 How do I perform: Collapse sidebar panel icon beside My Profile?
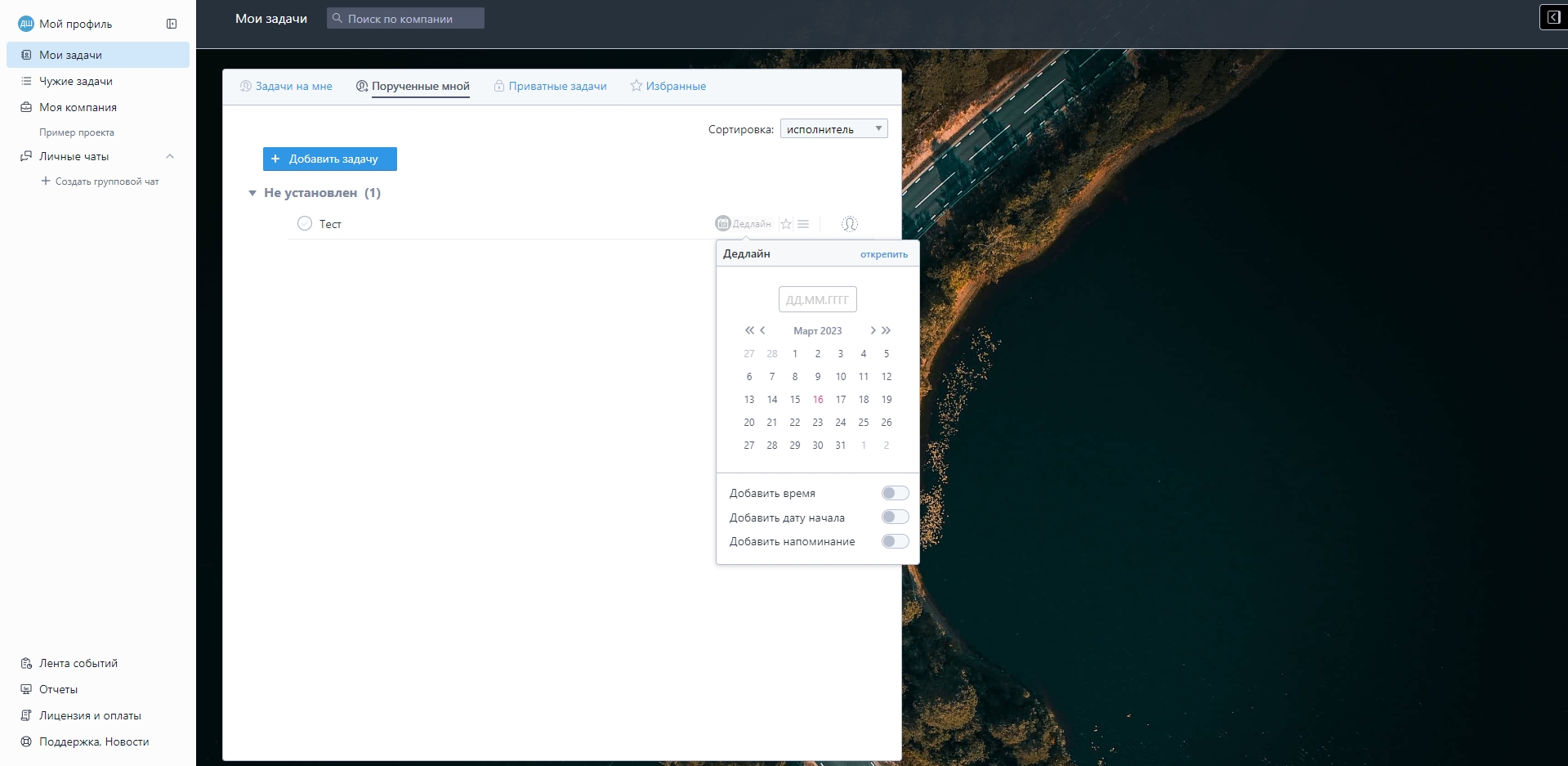point(172,24)
